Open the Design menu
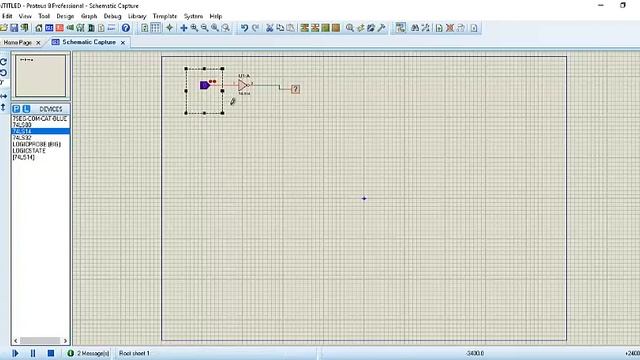This screenshot has height=360, width=640. (65, 16)
